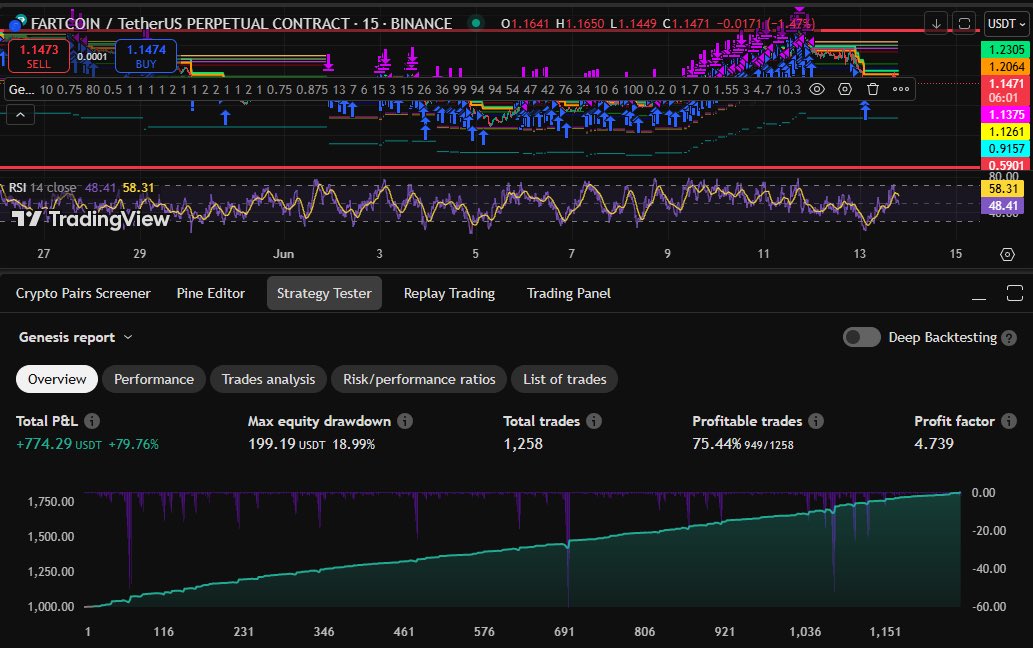Click the Profitable trades info icon
The image size is (1033, 648).
point(816,421)
